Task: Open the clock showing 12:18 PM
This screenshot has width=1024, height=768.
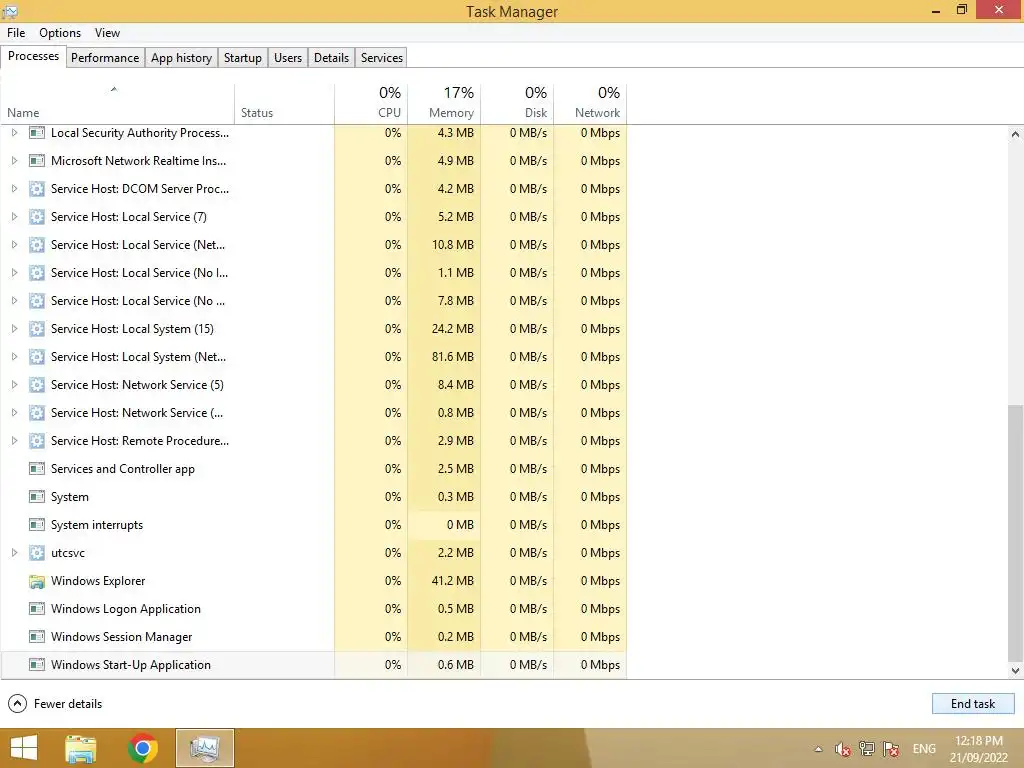Action: [978, 749]
